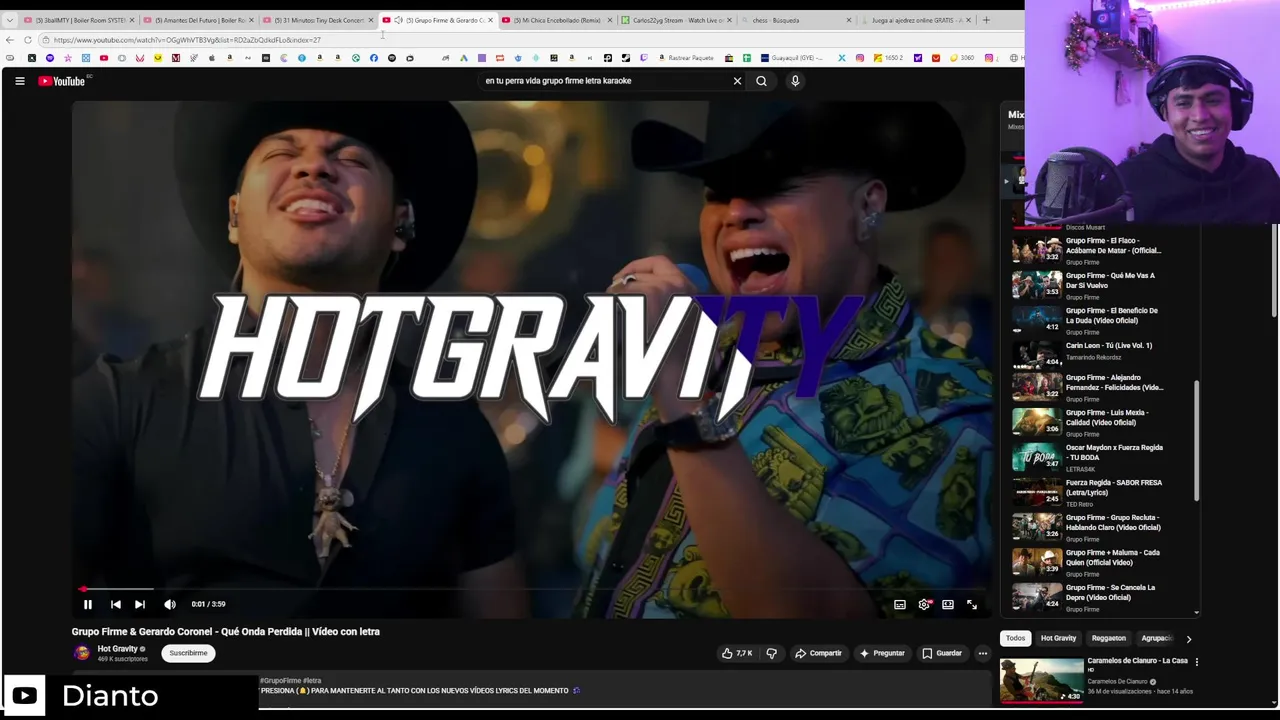Image resolution: width=1280 pixels, height=720 pixels.
Task: Open browser tab search dropdown arrow
Action: click(9, 20)
